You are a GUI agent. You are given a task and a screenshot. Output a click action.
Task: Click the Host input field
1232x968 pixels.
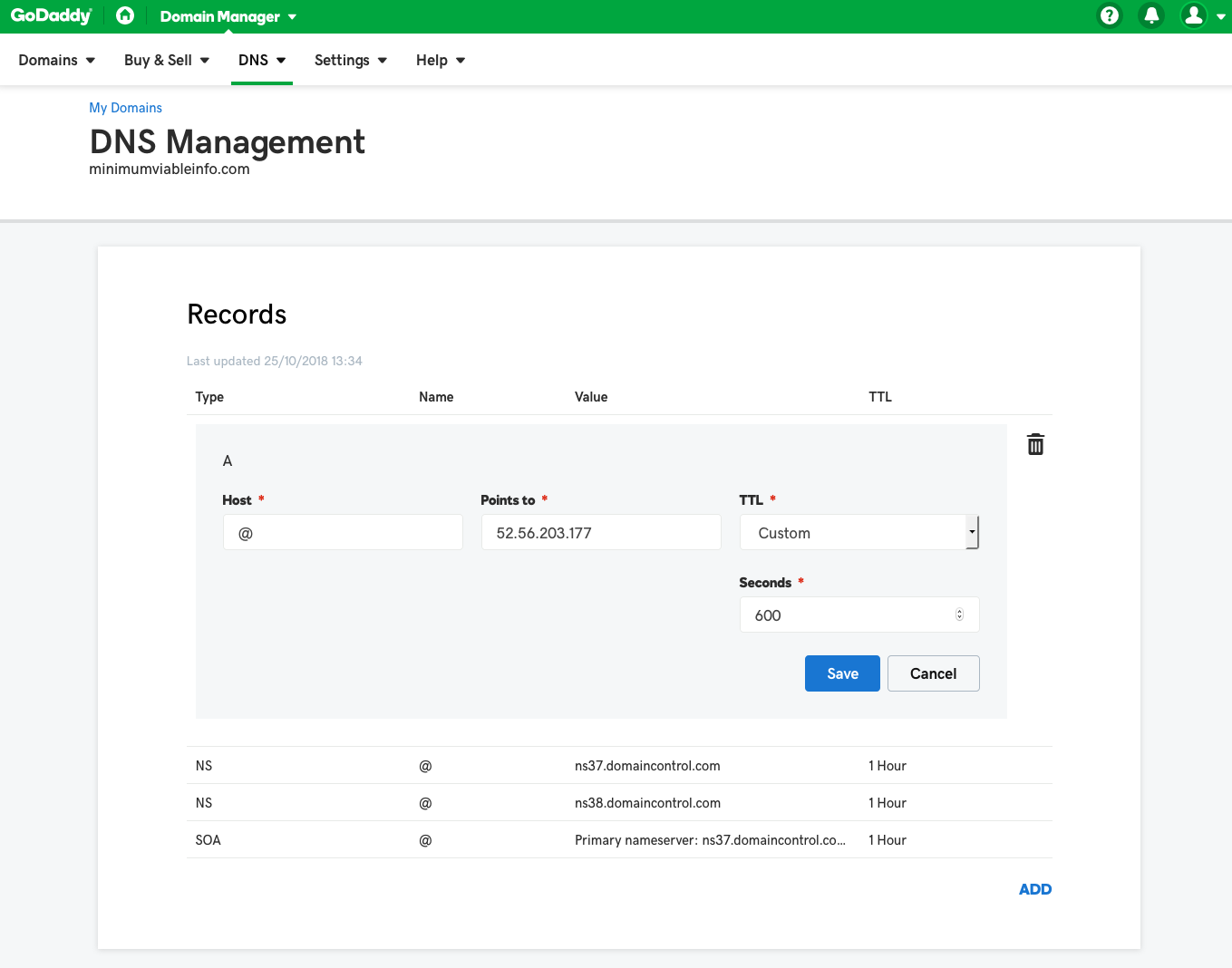(x=343, y=533)
